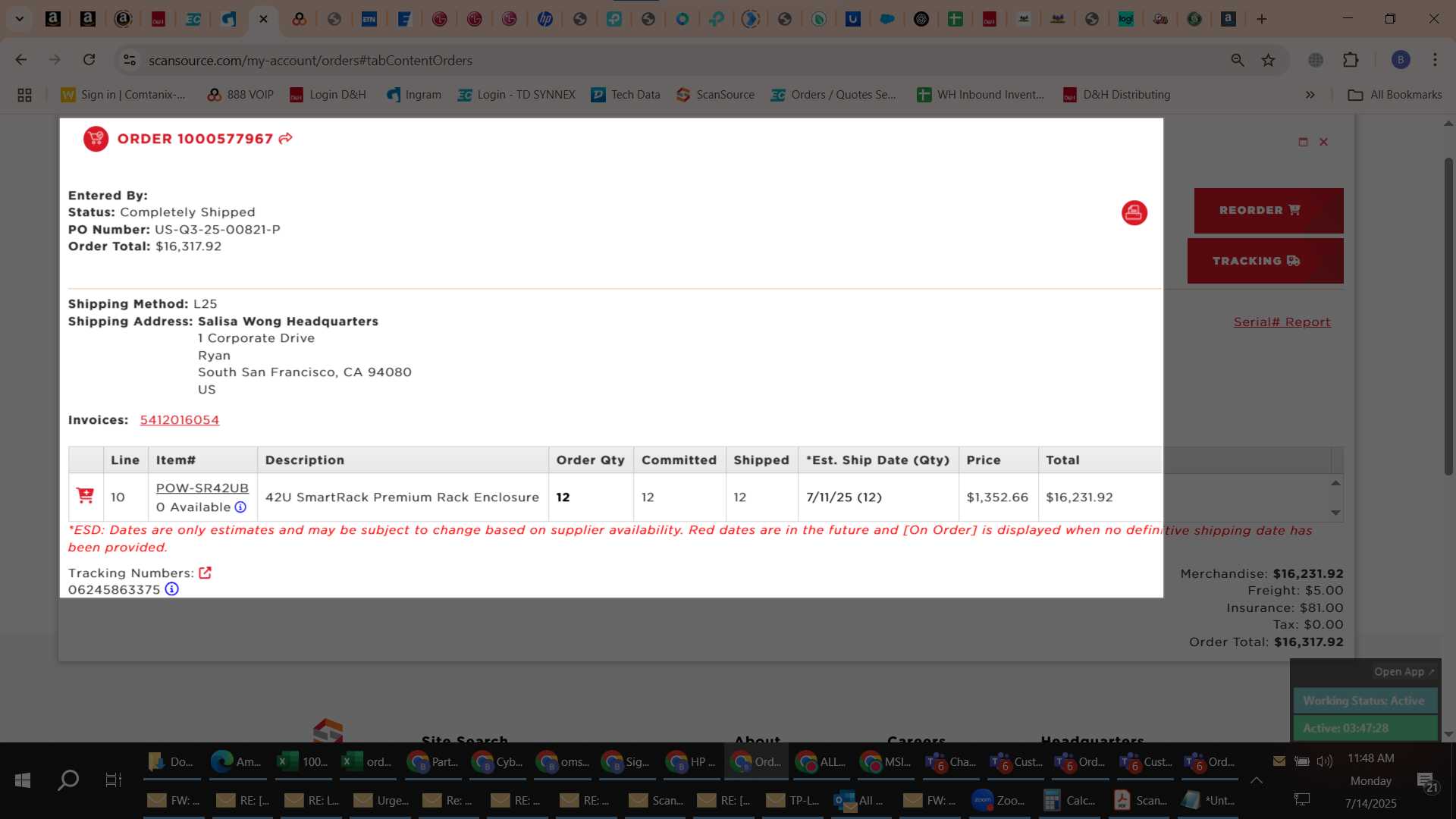Open a new browser tab with plus
Image resolution: width=1456 pixels, height=819 pixels.
[x=1261, y=19]
